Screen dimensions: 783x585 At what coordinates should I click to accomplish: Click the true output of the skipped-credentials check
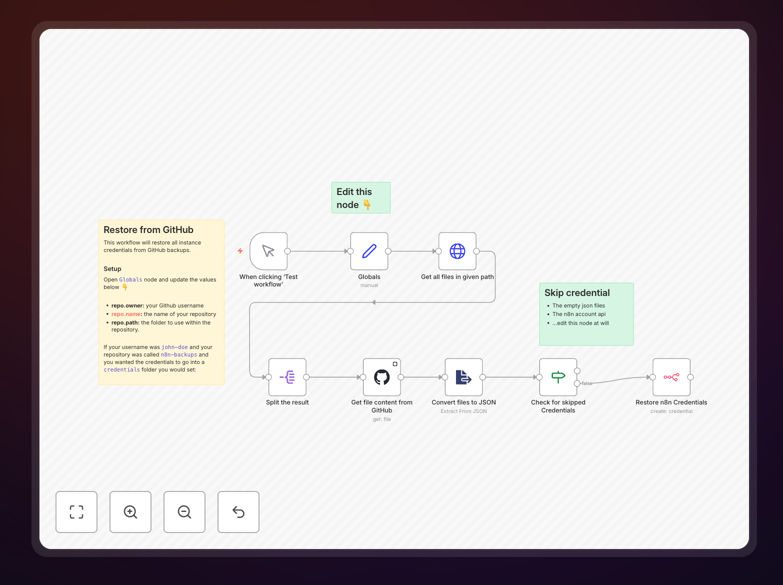point(577,371)
